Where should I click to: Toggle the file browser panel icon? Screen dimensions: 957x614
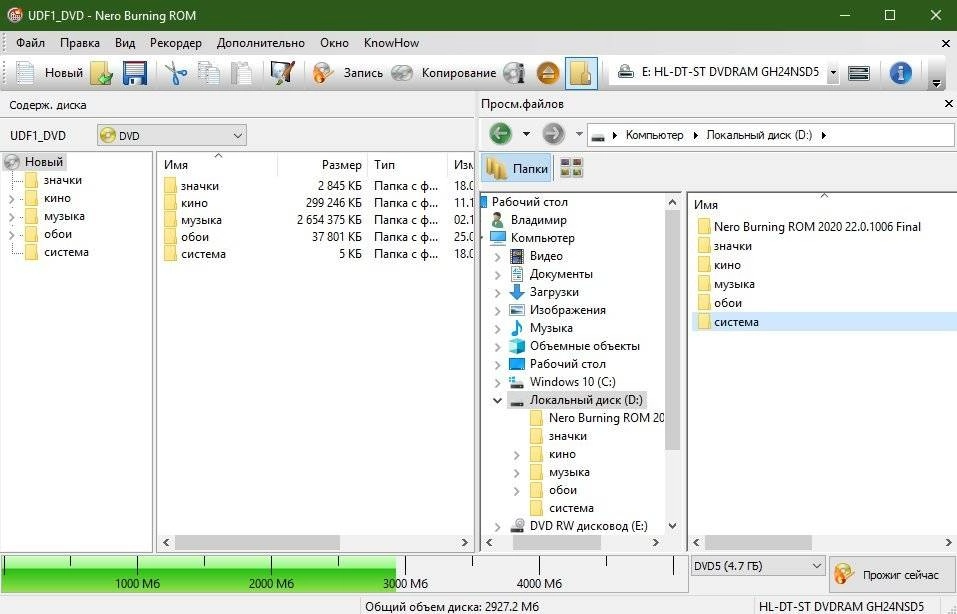coord(581,73)
